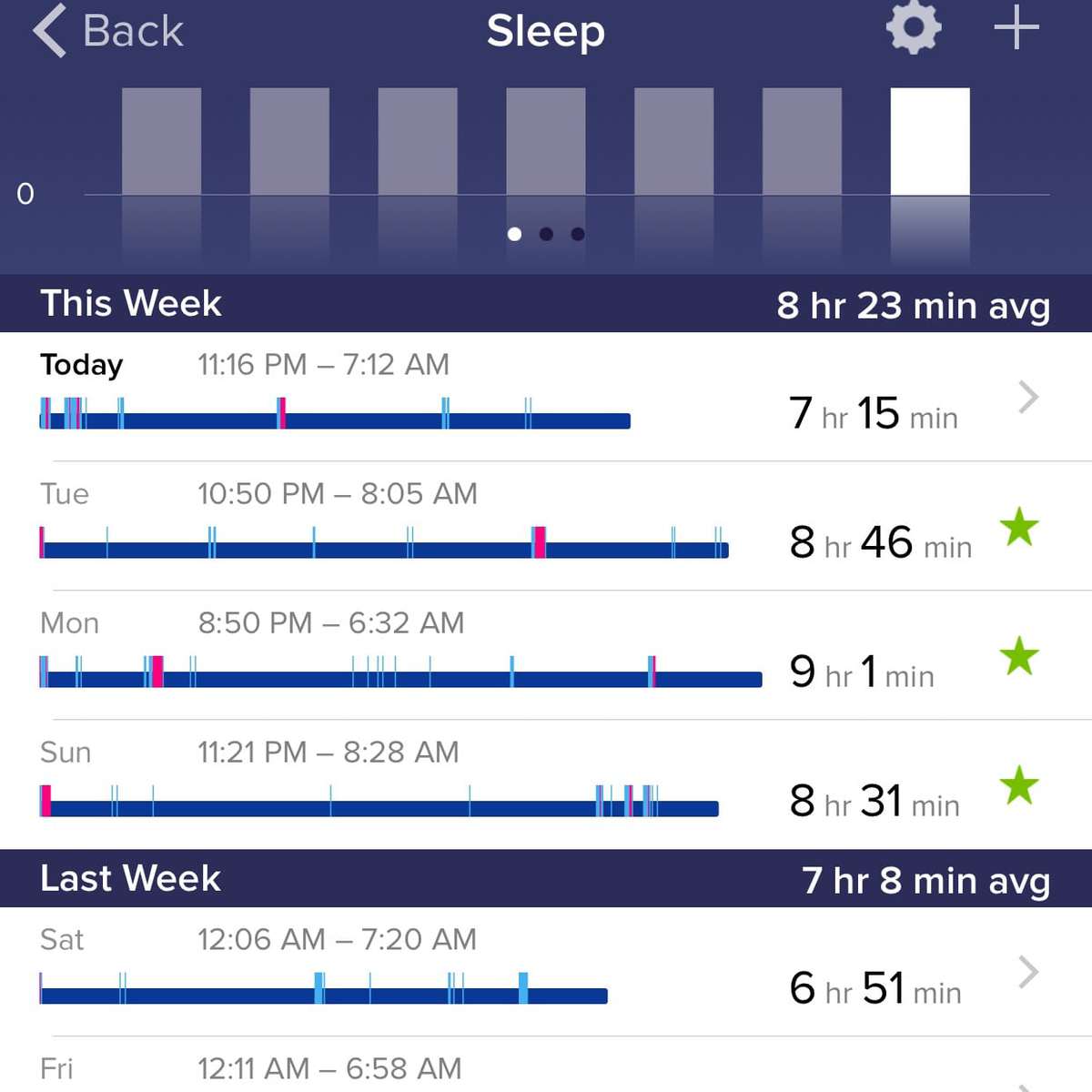Add a sleep log with plus icon
Screen dimensions: 1092x1092
pos(1016,28)
